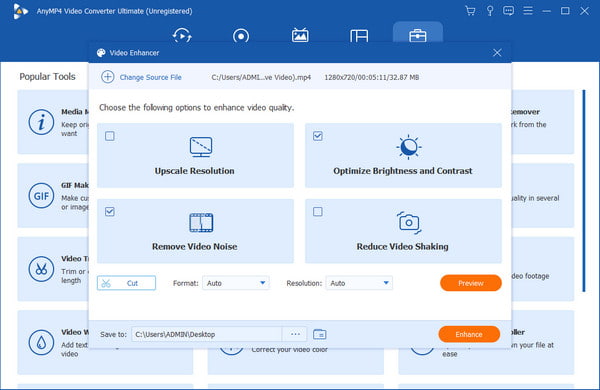Click the Save to path field
This screenshot has height=390, width=600.
(x=207, y=335)
